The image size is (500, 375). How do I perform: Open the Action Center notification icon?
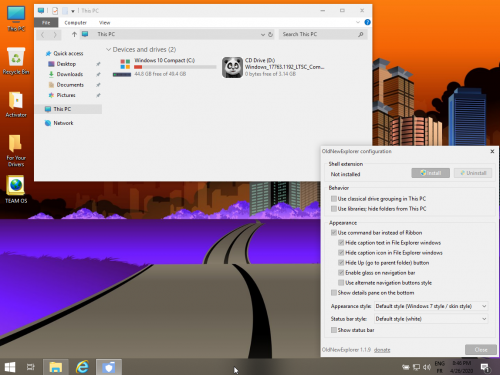(x=485, y=367)
